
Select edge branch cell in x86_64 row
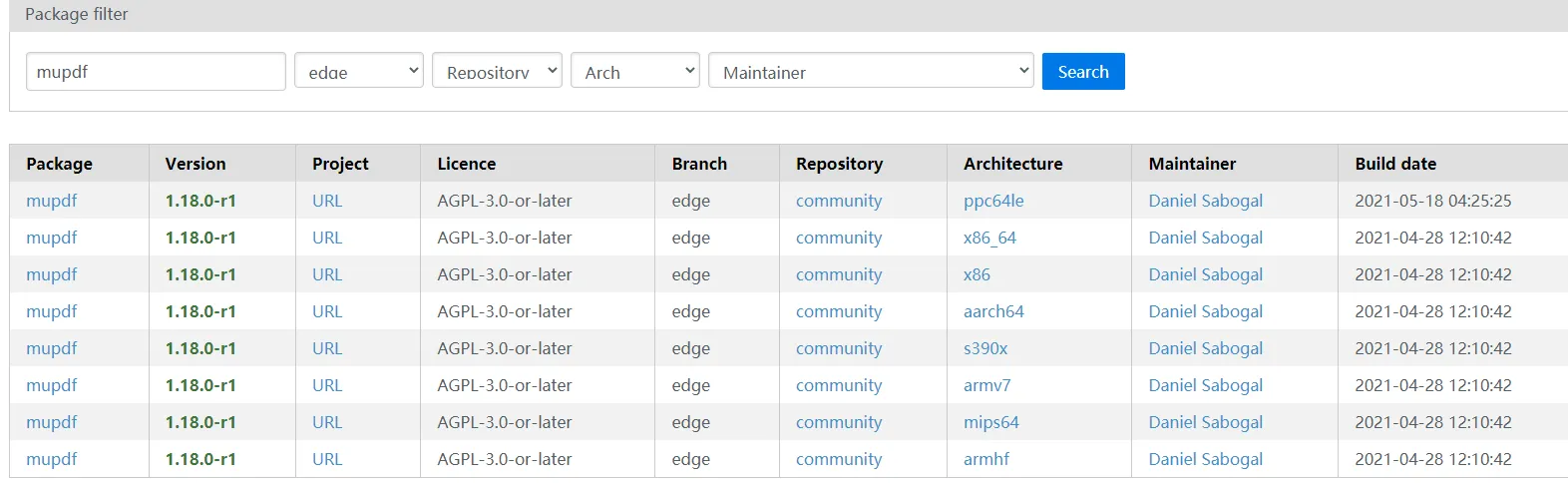coord(690,238)
